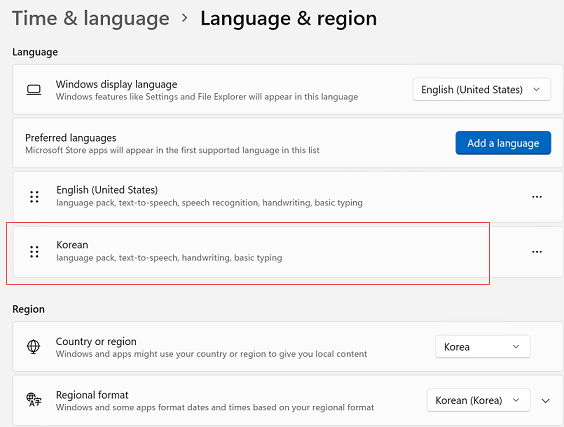Viewport: 564px width, 427px height.
Task: Click the laptop icon beside Windows display language
Action: pyautogui.click(x=34, y=90)
